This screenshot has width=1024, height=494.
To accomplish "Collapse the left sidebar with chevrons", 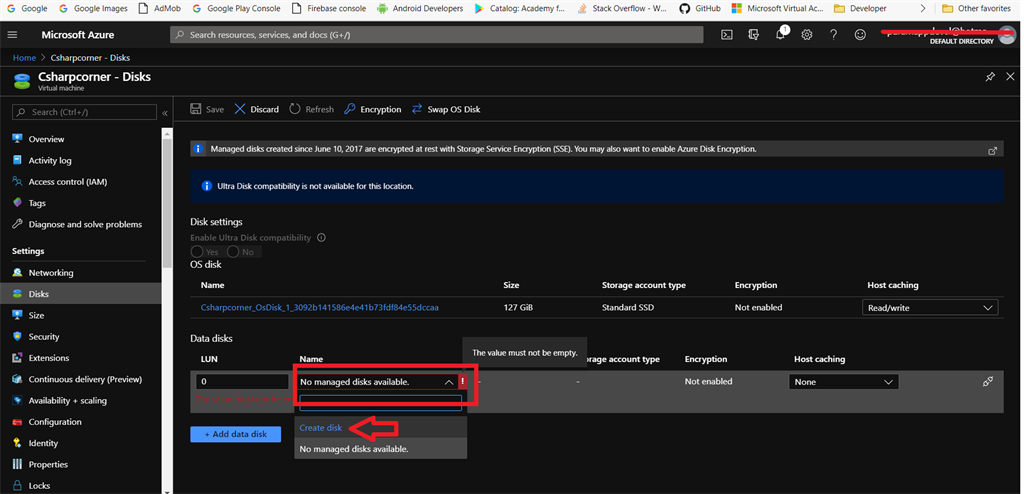I will 165,113.
